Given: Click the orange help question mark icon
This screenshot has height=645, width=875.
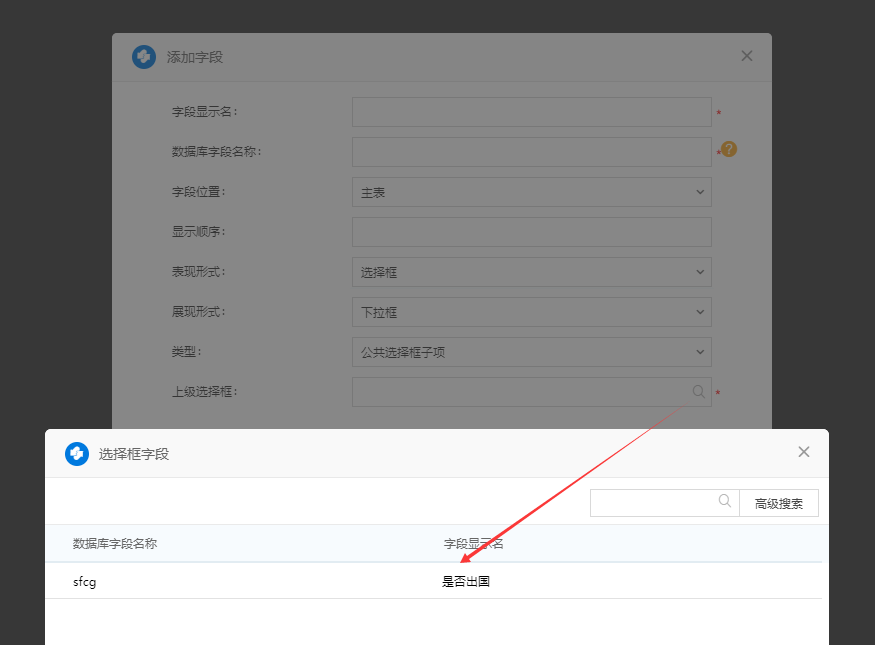Looking at the screenshot, I should pos(729,149).
